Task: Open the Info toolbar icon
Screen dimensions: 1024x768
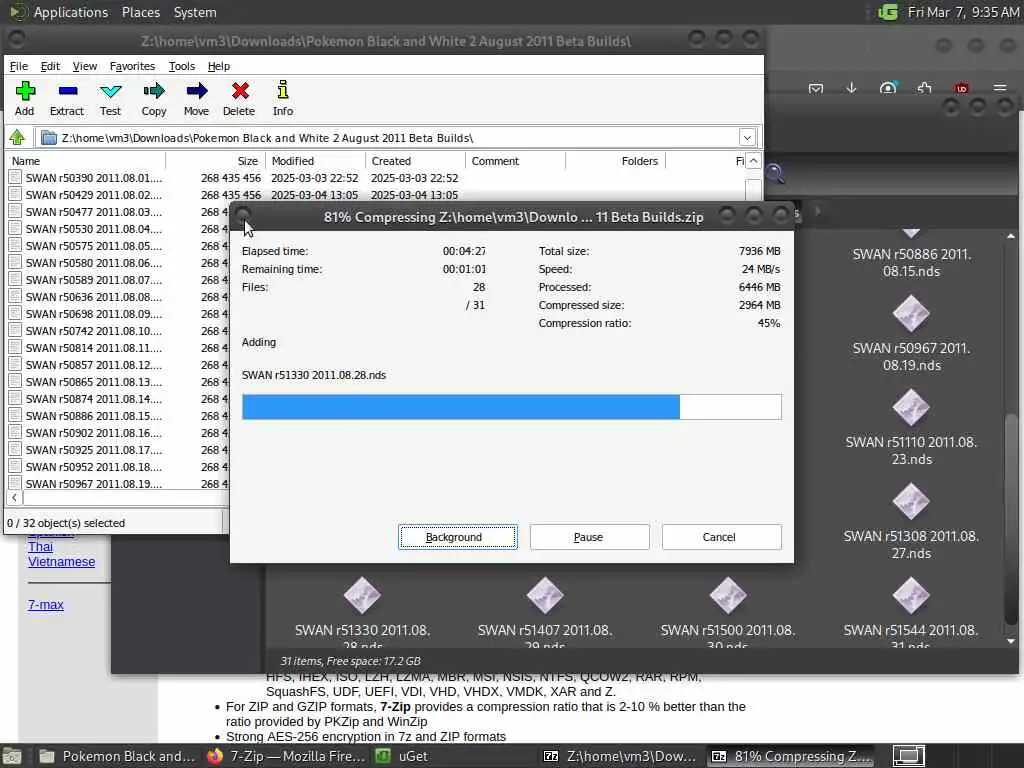Action: (x=283, y=90)
